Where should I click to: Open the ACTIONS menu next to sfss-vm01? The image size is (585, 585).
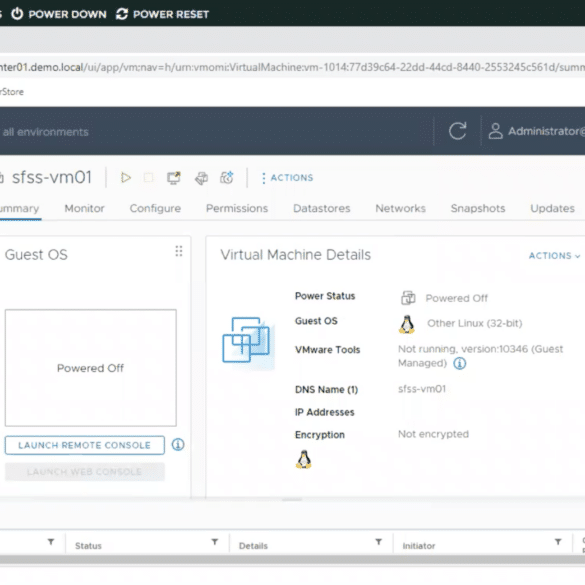(288, 178)
